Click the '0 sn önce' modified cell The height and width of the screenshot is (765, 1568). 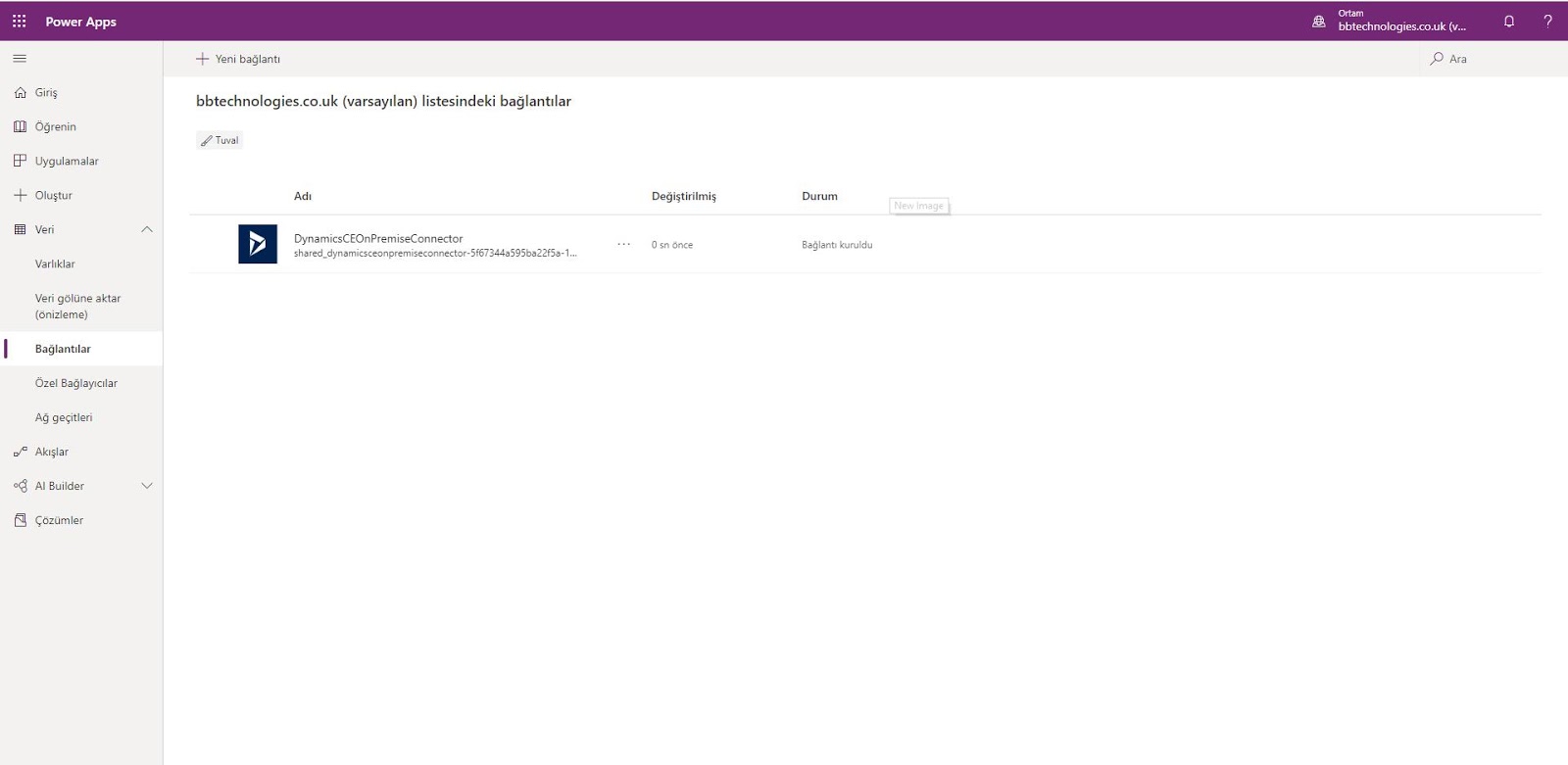(672, 245)
